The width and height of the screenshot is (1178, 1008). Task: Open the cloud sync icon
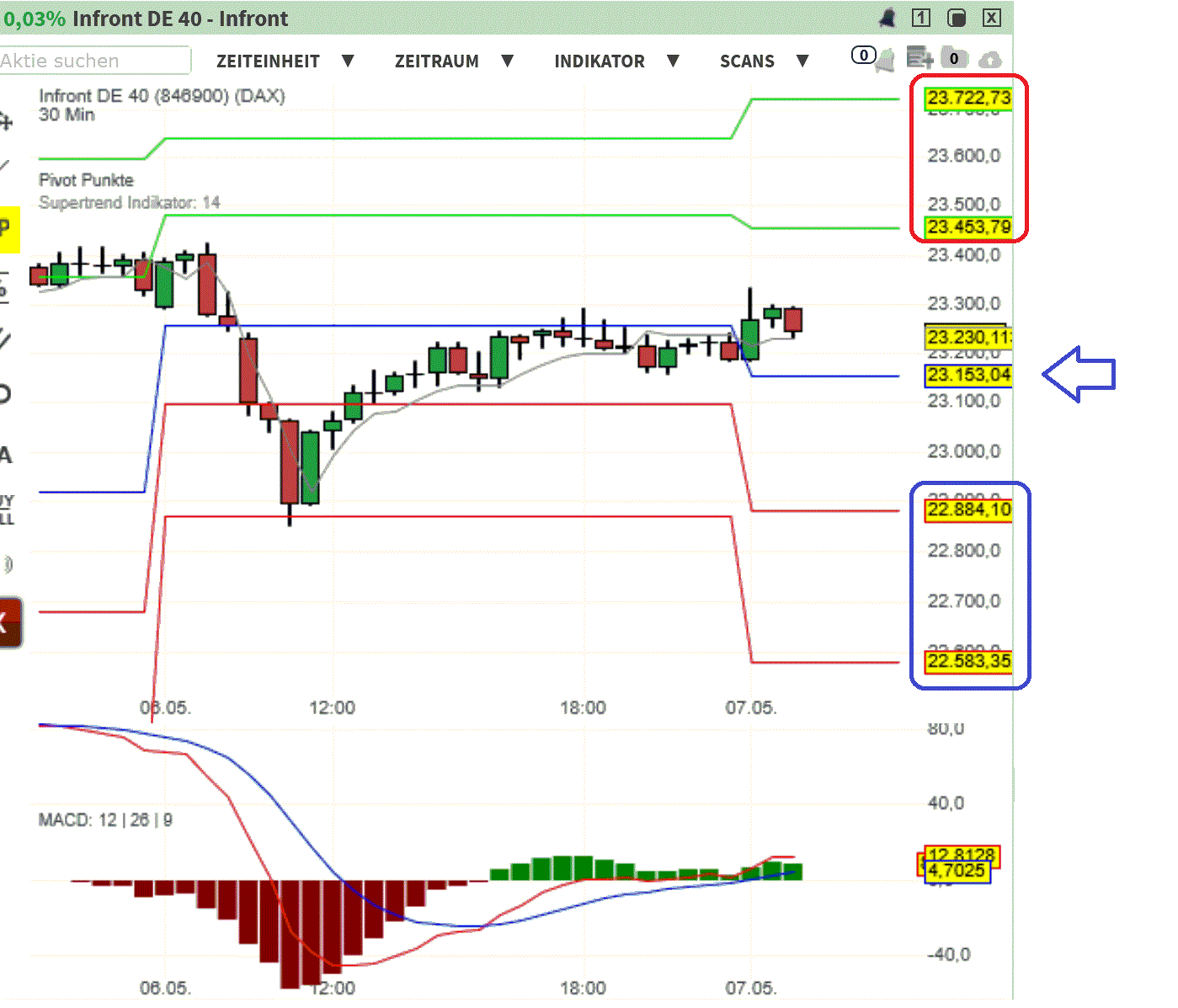[991, 59]
